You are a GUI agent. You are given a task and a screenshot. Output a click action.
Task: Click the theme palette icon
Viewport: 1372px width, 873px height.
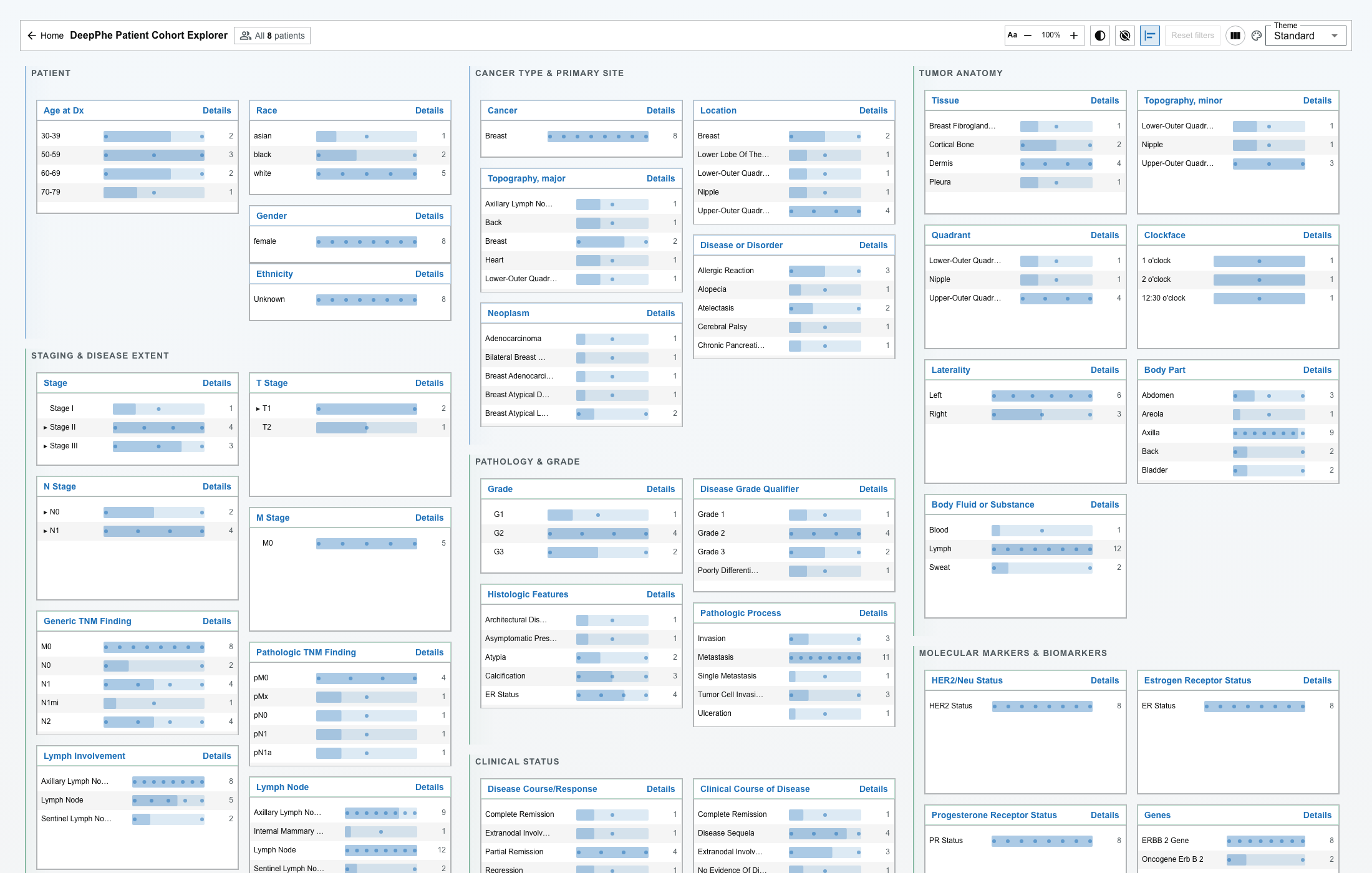pos(1257,36)
